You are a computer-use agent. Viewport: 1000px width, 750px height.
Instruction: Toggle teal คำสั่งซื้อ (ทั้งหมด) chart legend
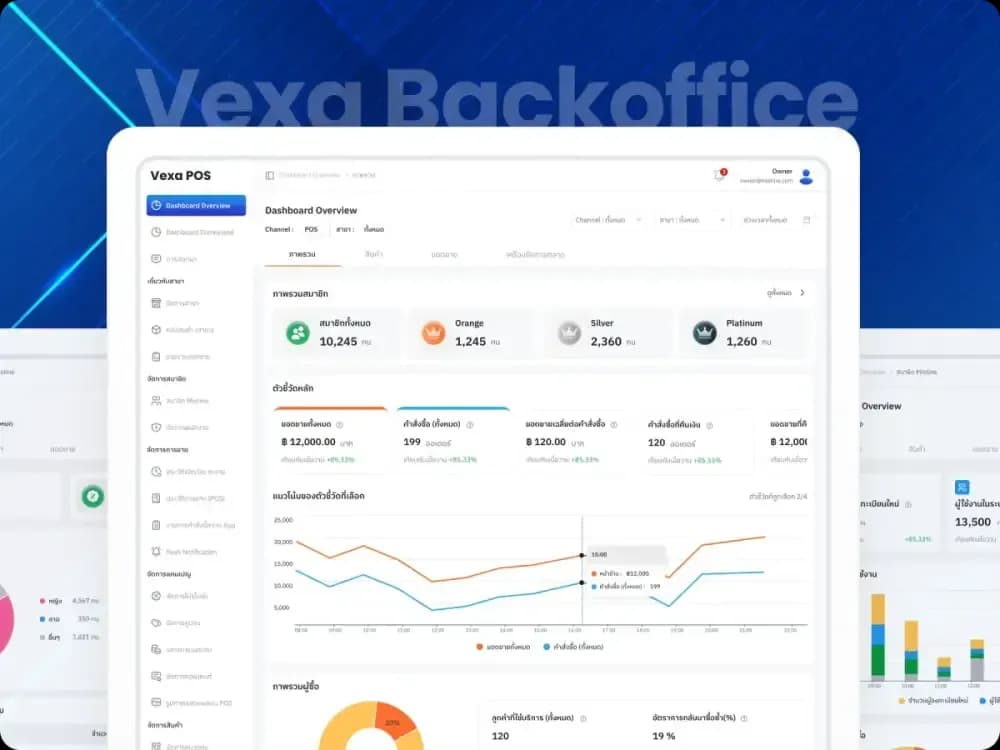pyautogui.click(x=573, y=647)
